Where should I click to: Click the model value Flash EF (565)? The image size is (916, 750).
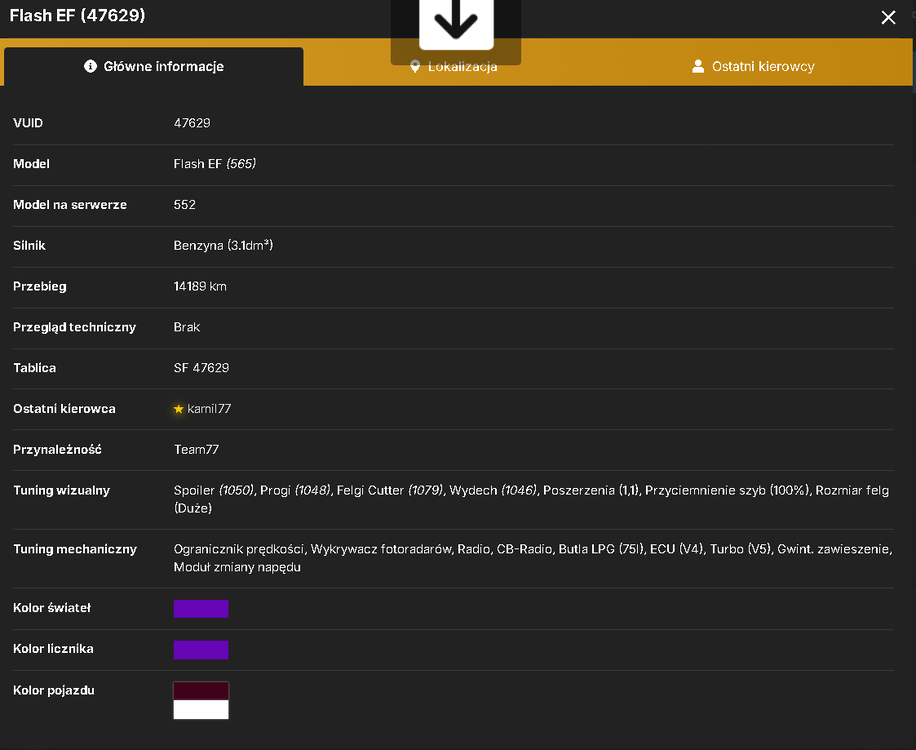pos(214,164)
